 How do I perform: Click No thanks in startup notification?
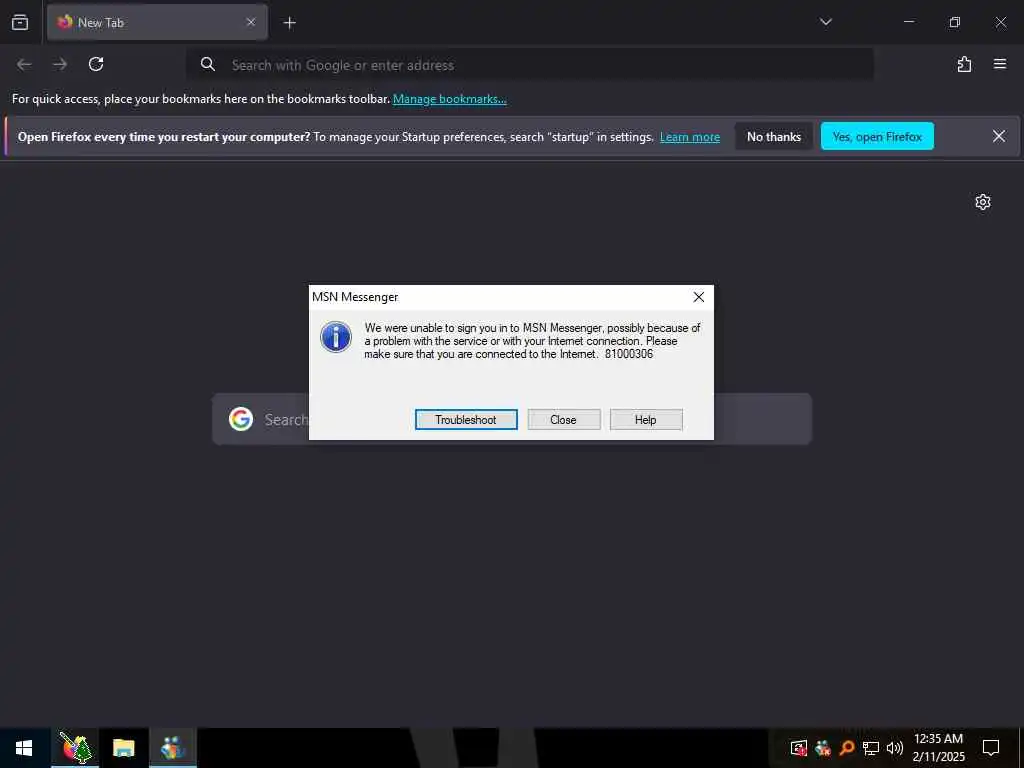774,136
